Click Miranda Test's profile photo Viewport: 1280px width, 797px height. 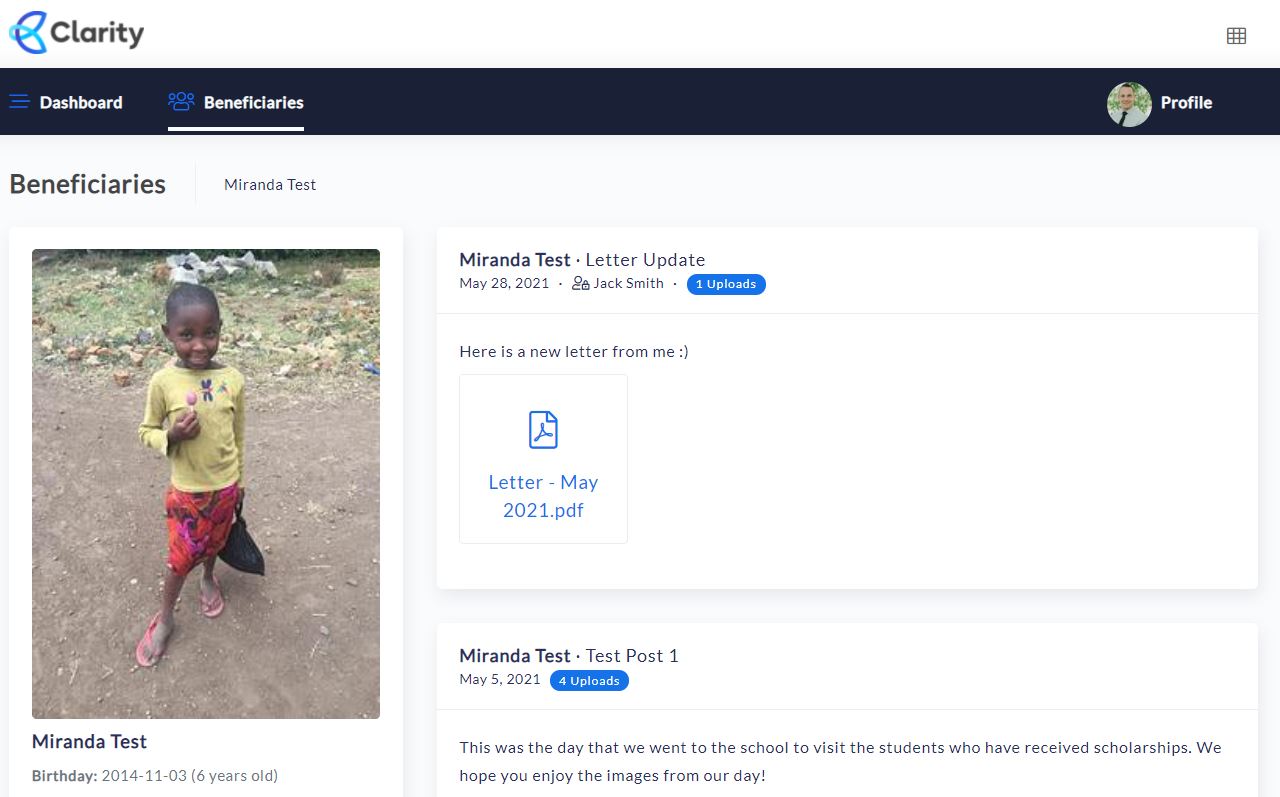coord(206,483)
